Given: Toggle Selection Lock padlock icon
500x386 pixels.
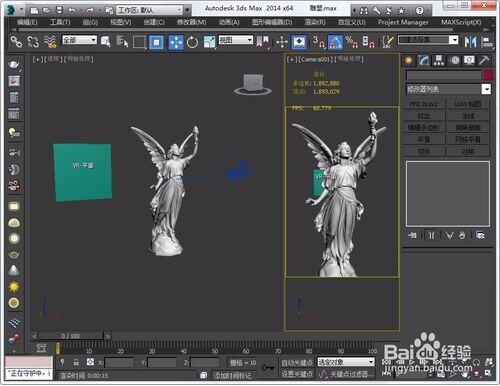Looking at the screenshot, I should (76, 362).
